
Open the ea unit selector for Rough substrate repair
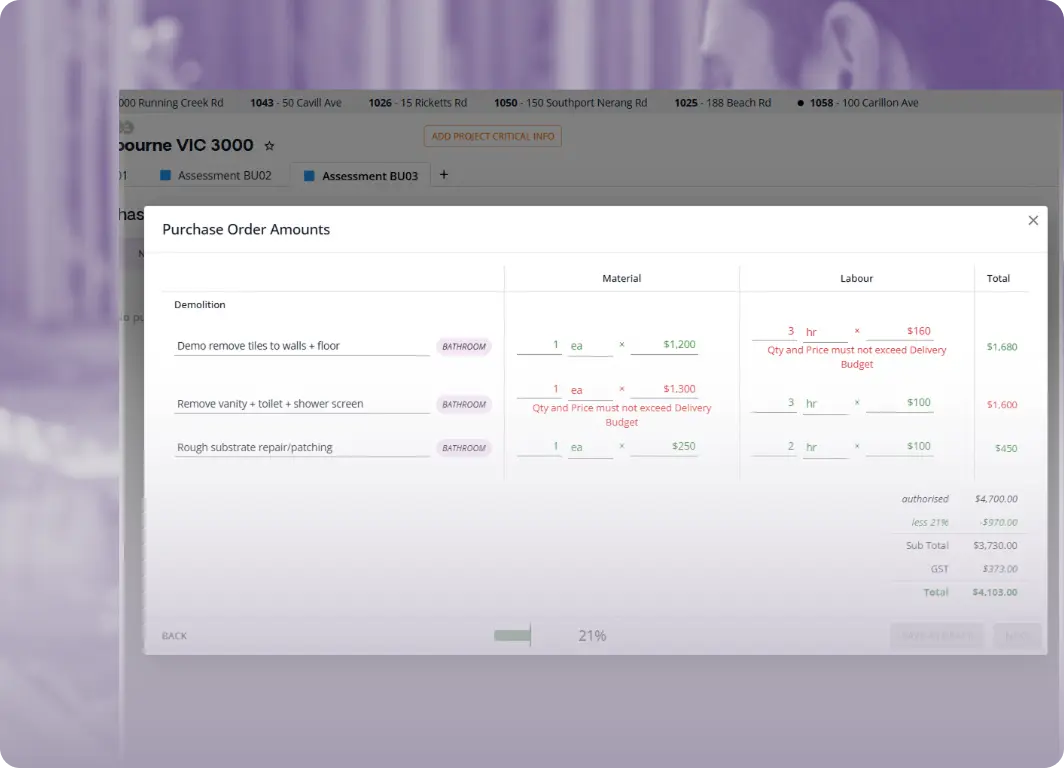point(577,447)
